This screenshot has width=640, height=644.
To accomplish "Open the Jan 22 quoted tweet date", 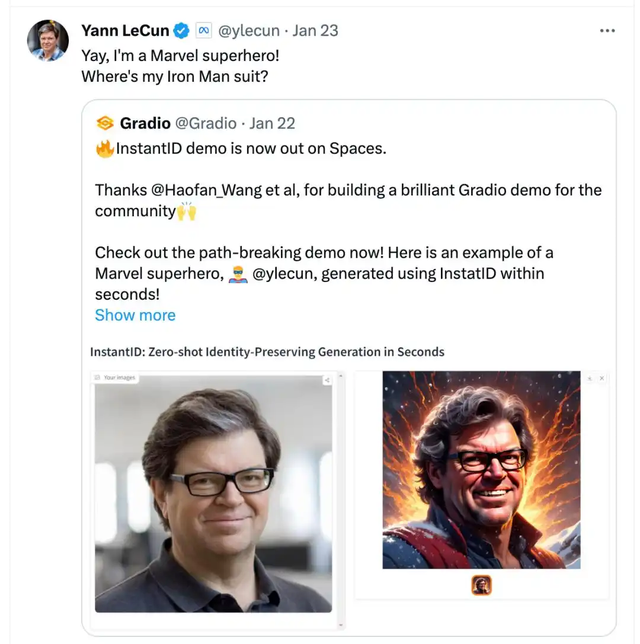I will coord(274,123).
